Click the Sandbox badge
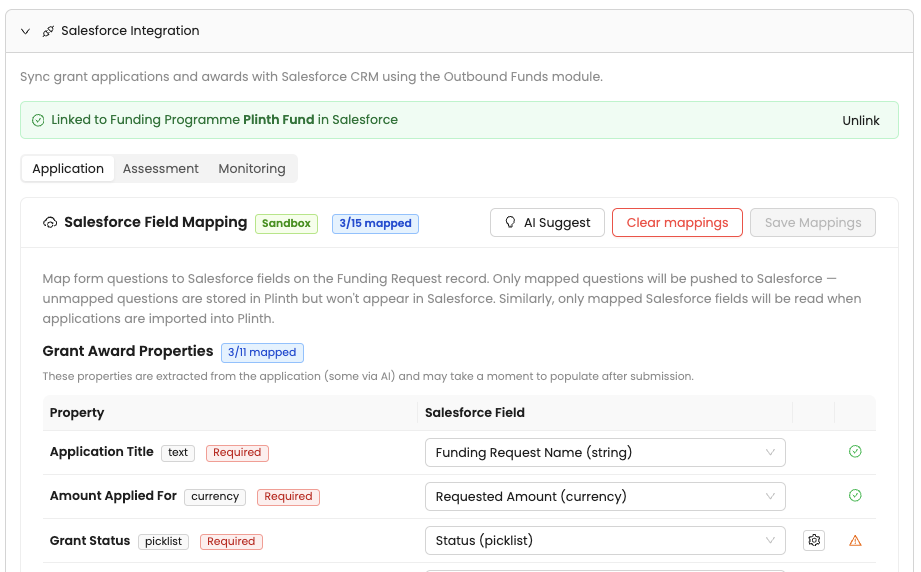The height and width of the screenshot is (572, 921). pyautogui.click(x=286, y=223)
